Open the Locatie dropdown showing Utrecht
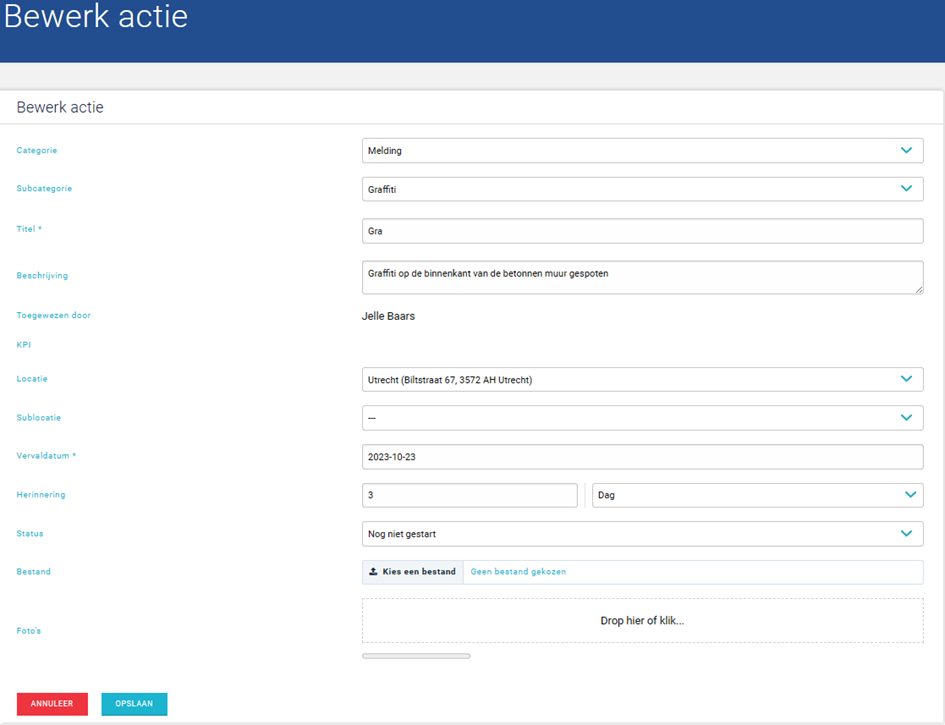The width and height of the screenshot is (945, 725). 642,380
